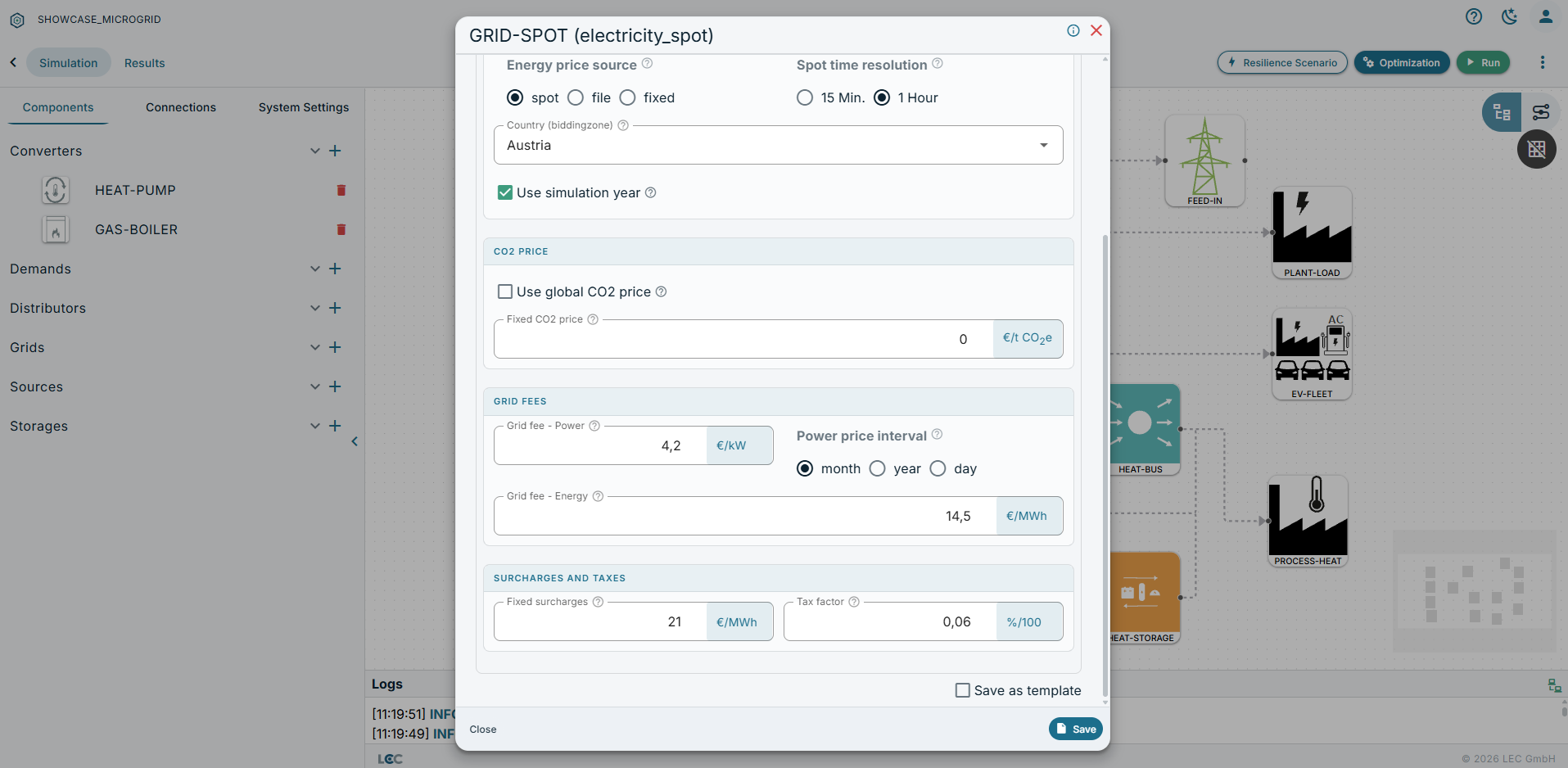This screenshot has width=1568, height=768.
Task: Delete the HEAT-PUMP converter
Action: (341, 190)
